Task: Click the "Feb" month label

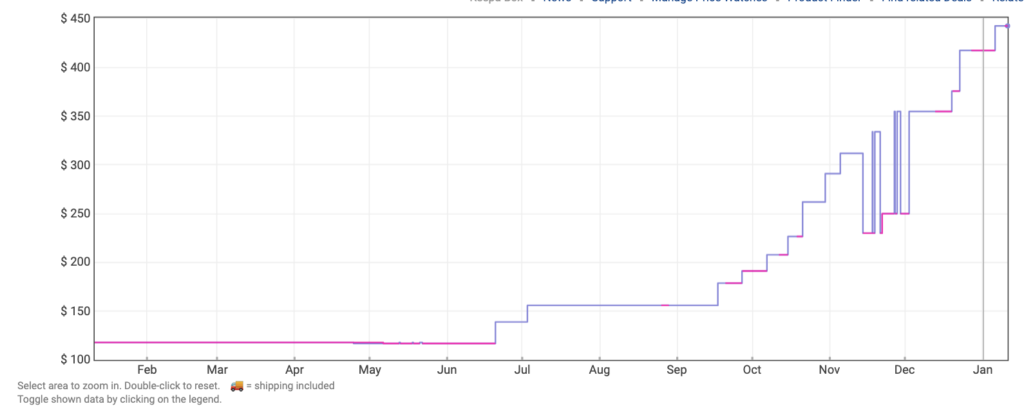Action: coord(146,371)
